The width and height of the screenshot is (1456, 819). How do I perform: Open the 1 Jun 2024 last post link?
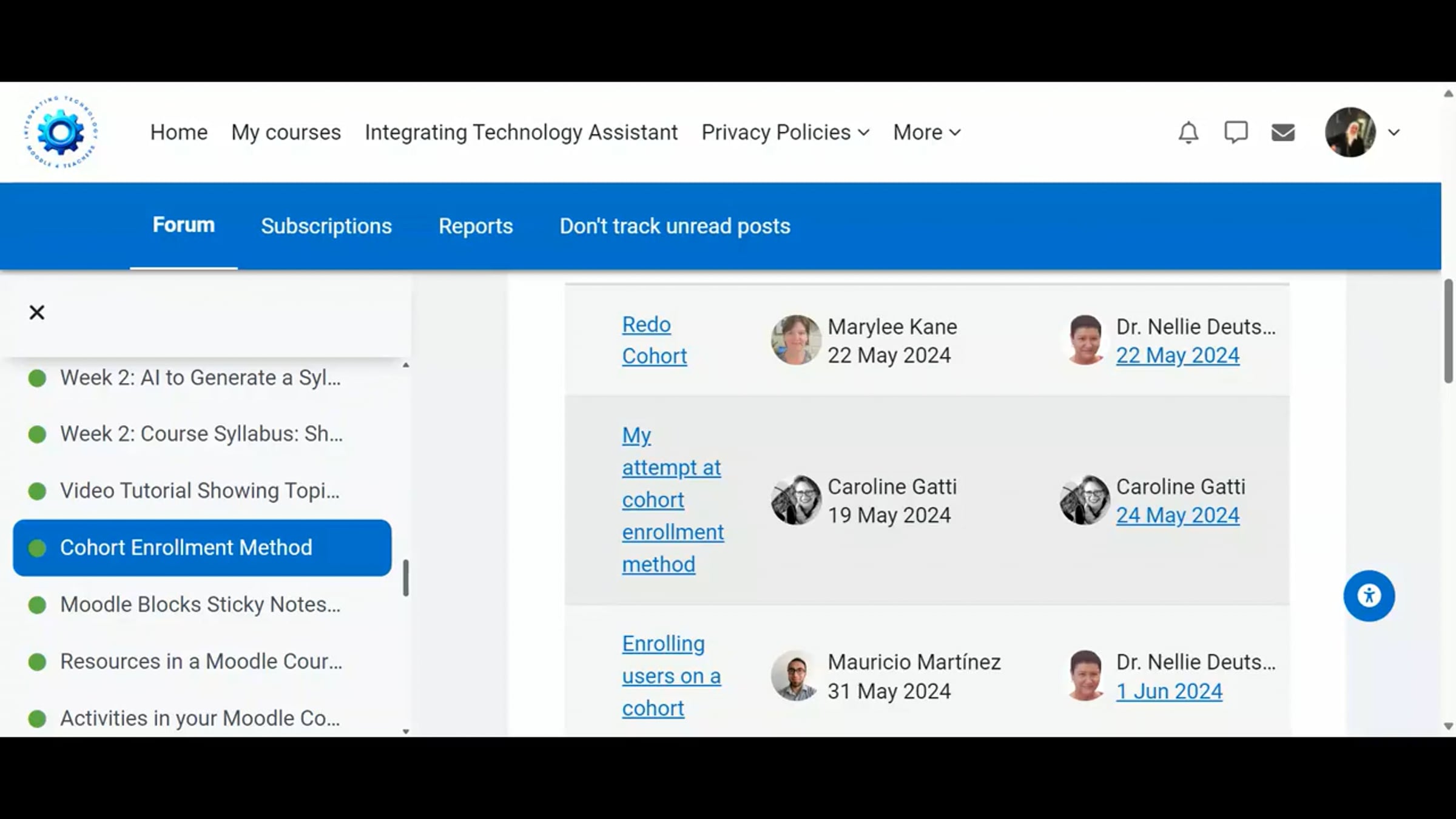(1169, 691)
